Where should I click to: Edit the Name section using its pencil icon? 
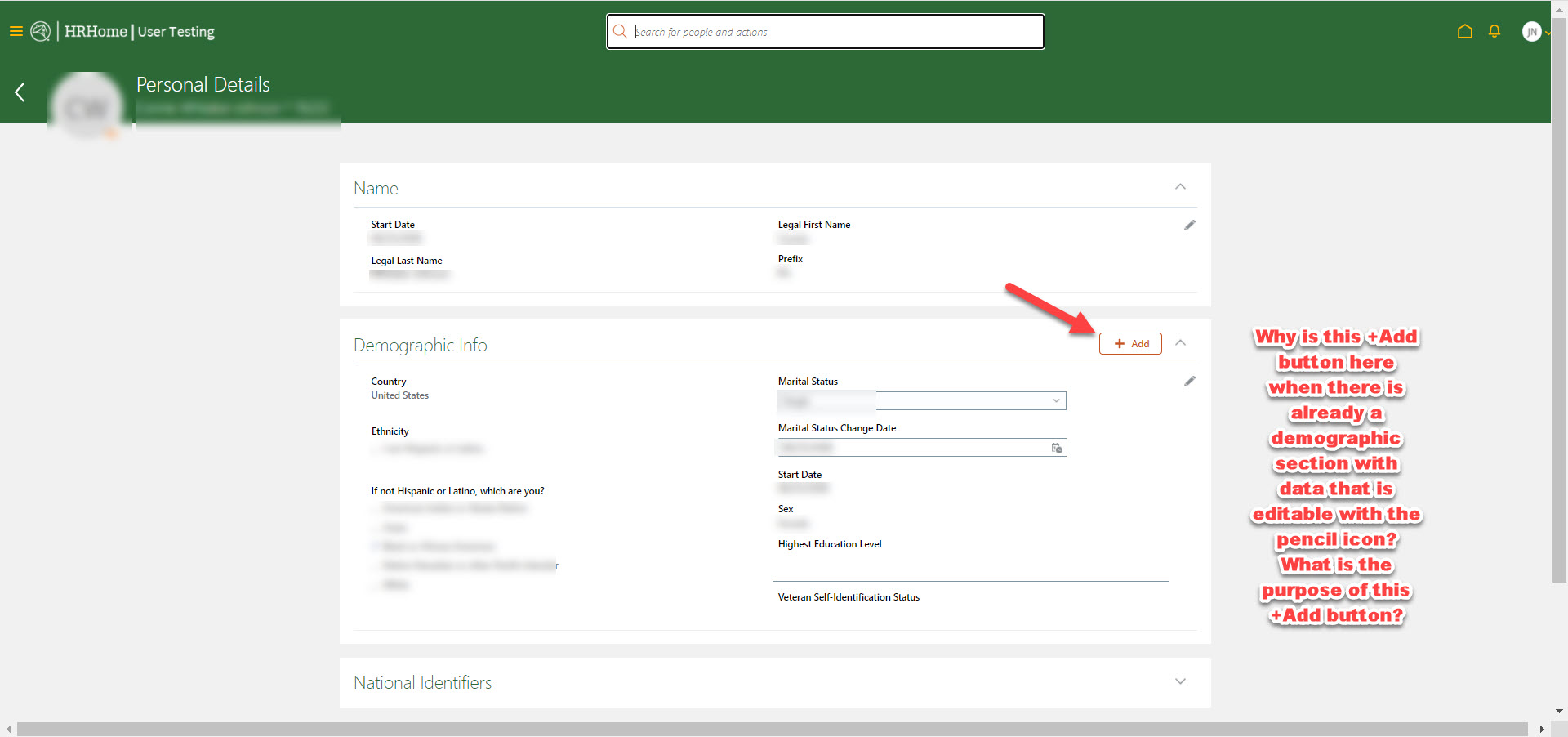pos(1190,225)
